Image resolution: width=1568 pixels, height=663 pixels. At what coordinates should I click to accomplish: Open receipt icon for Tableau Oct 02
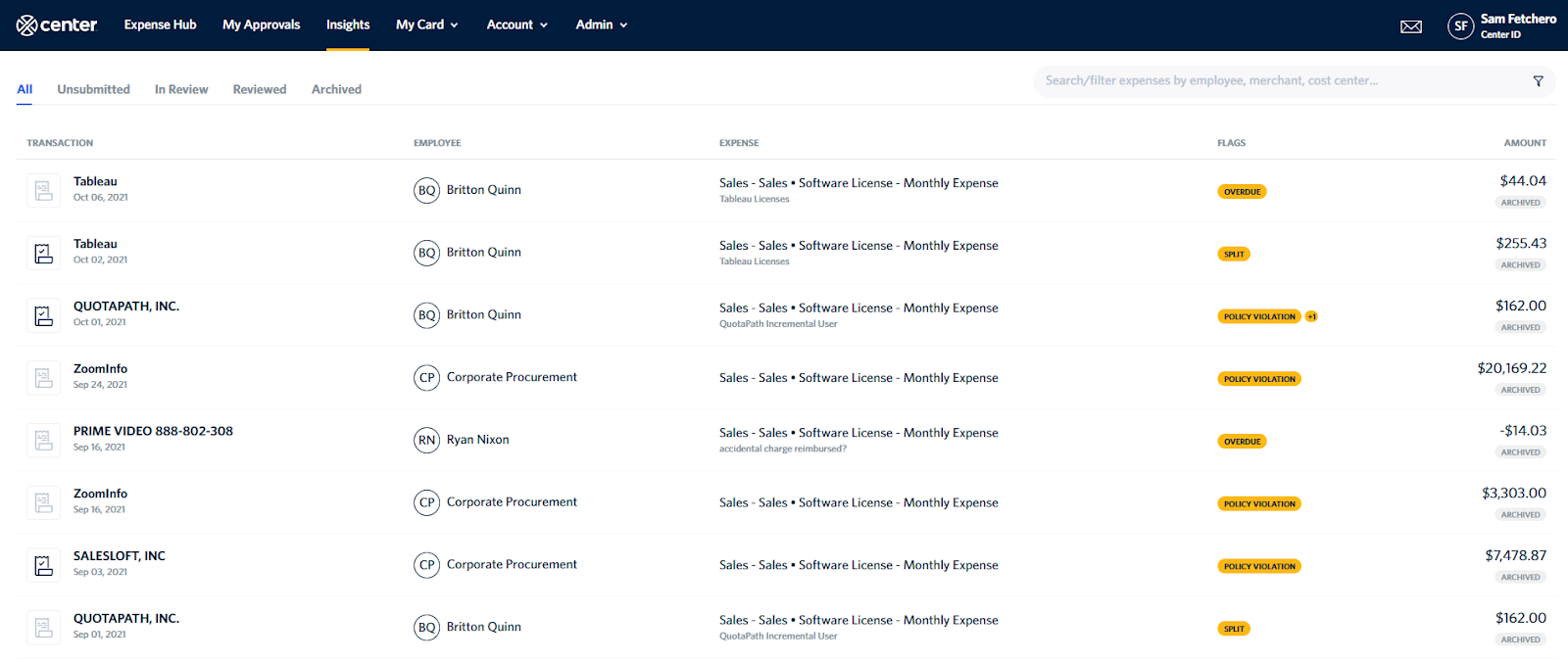pos(43,253)
